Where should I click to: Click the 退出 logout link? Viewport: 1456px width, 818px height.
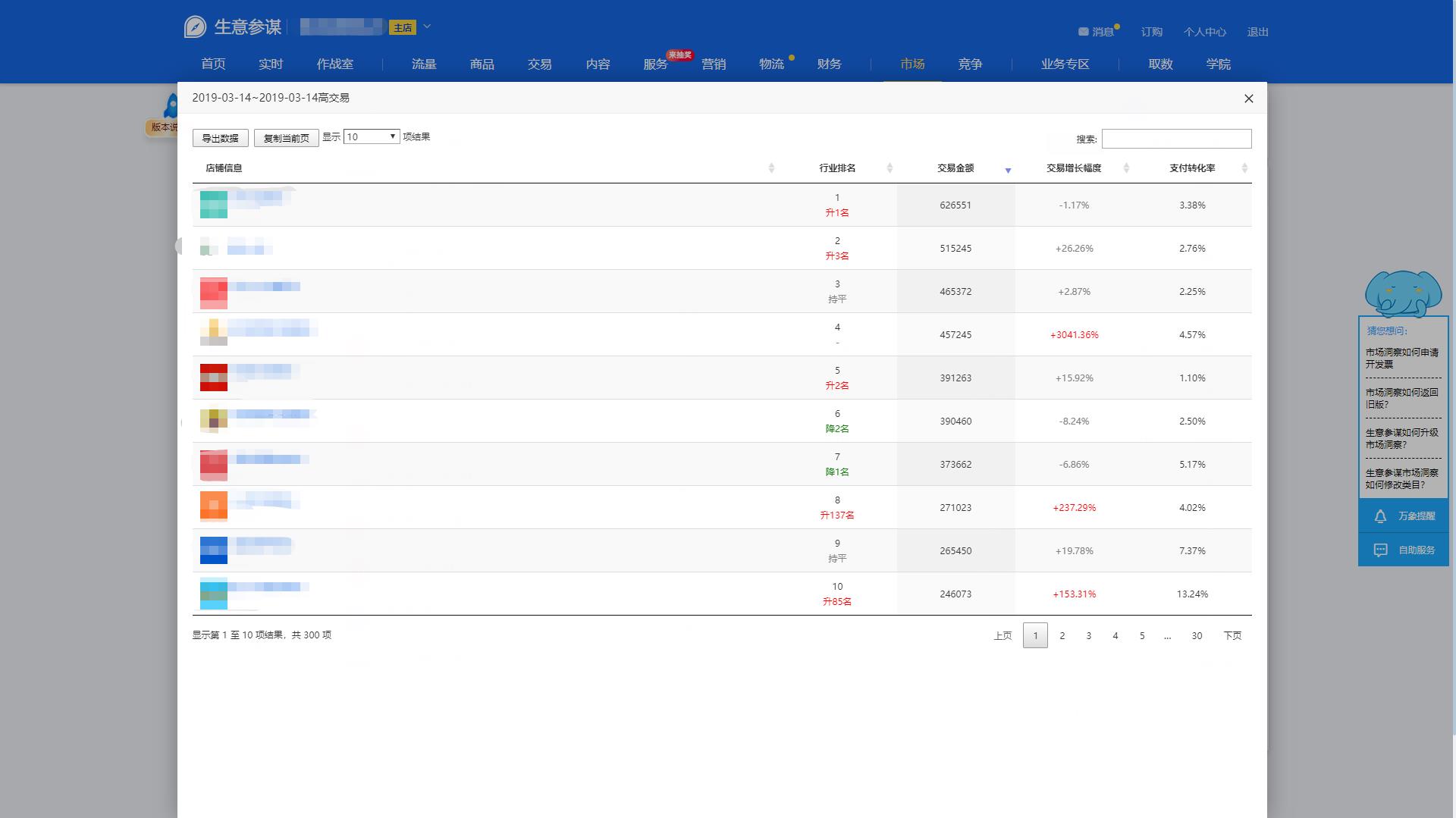pyautogui.click(x=1257, y=32)
